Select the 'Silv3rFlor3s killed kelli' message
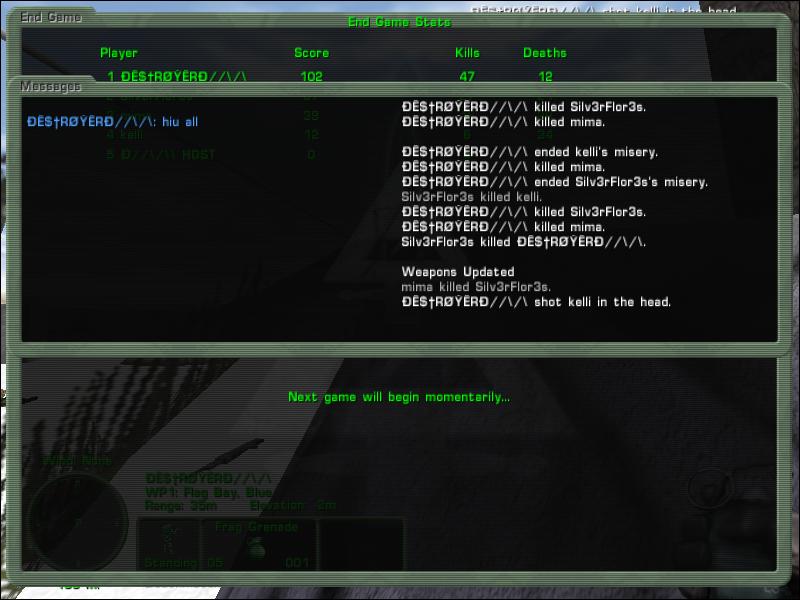The image size is (800, 600). [x=471, y=197]
